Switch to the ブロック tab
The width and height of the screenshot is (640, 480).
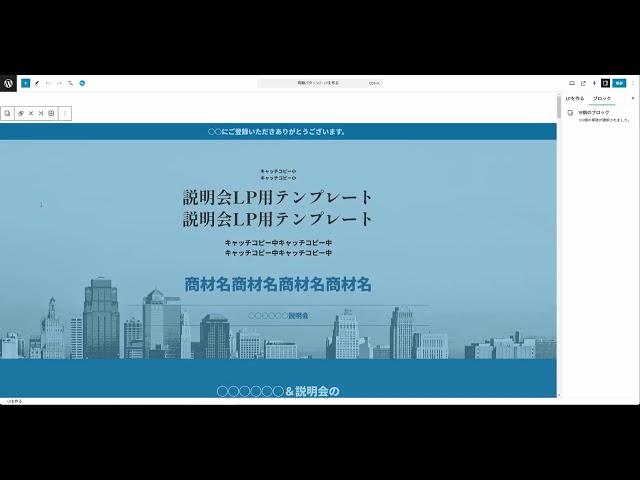click(602, 98)
